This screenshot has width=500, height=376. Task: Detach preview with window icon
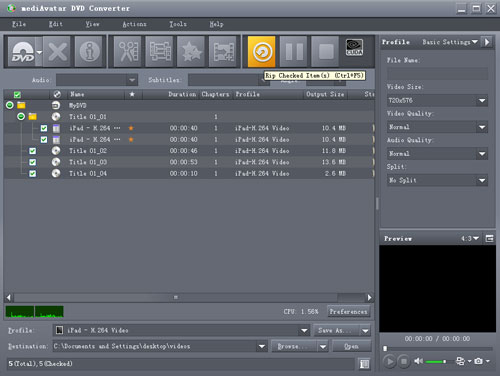pyautogui.click(x=489, y=238)
